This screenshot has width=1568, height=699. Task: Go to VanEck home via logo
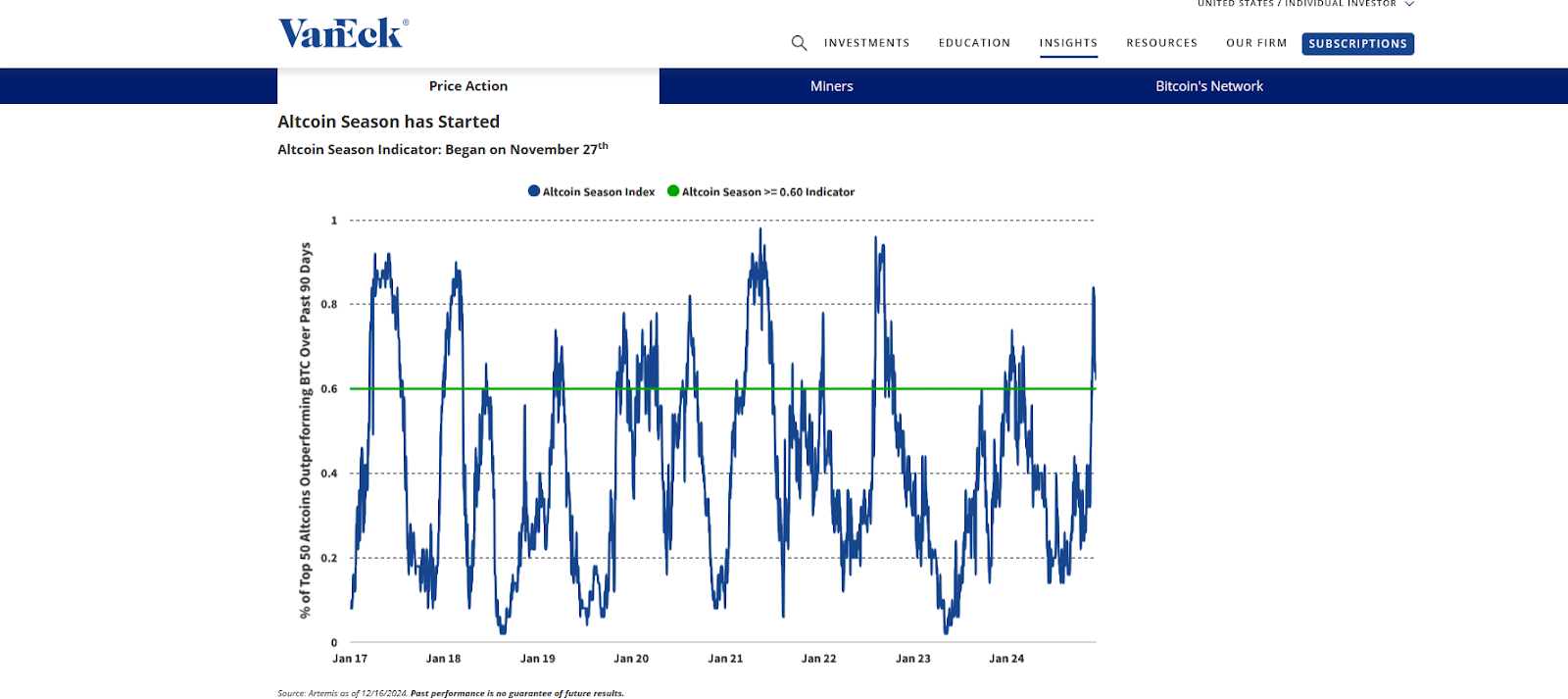[x=343, y=33]
